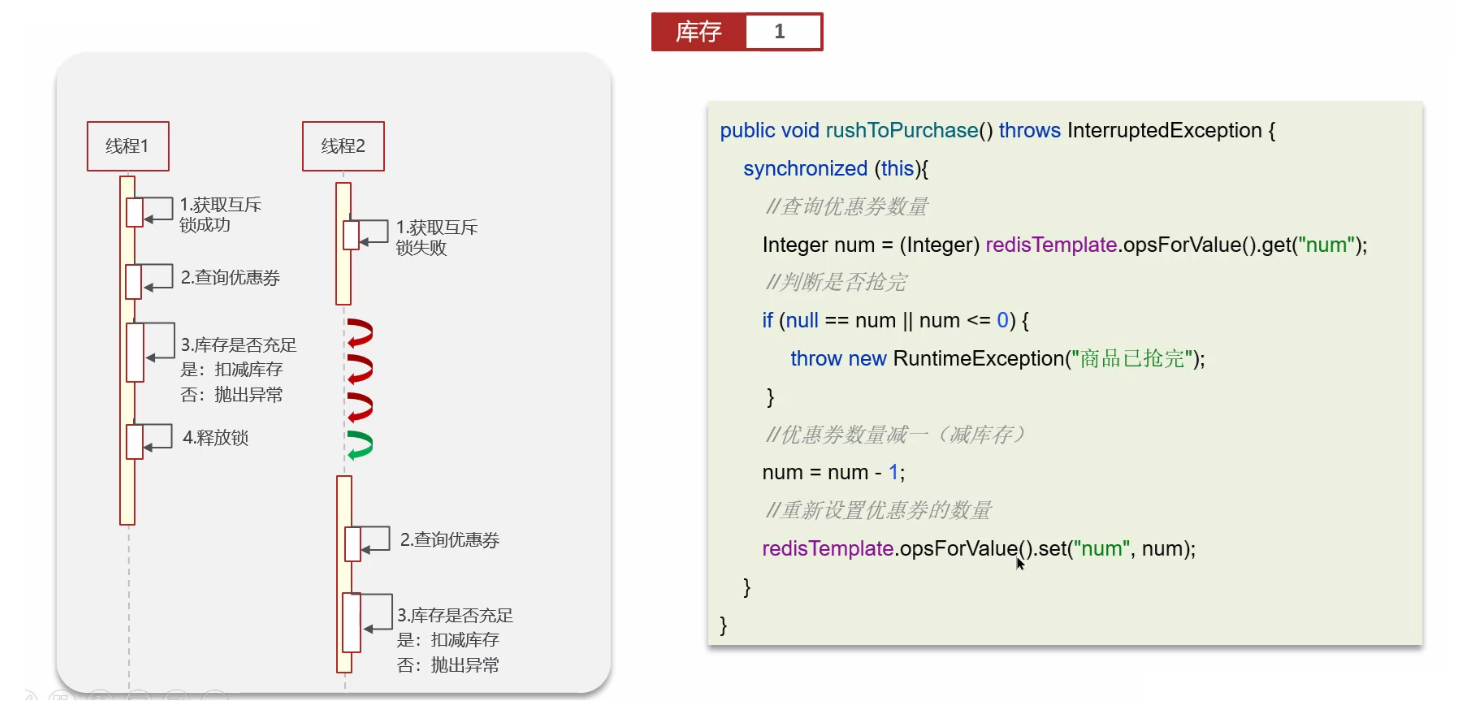Viewport: 1465px width, 720px height.
Task: Click the if (null == num) condition line
Action: pyautogui.click(x=895, y=321)
